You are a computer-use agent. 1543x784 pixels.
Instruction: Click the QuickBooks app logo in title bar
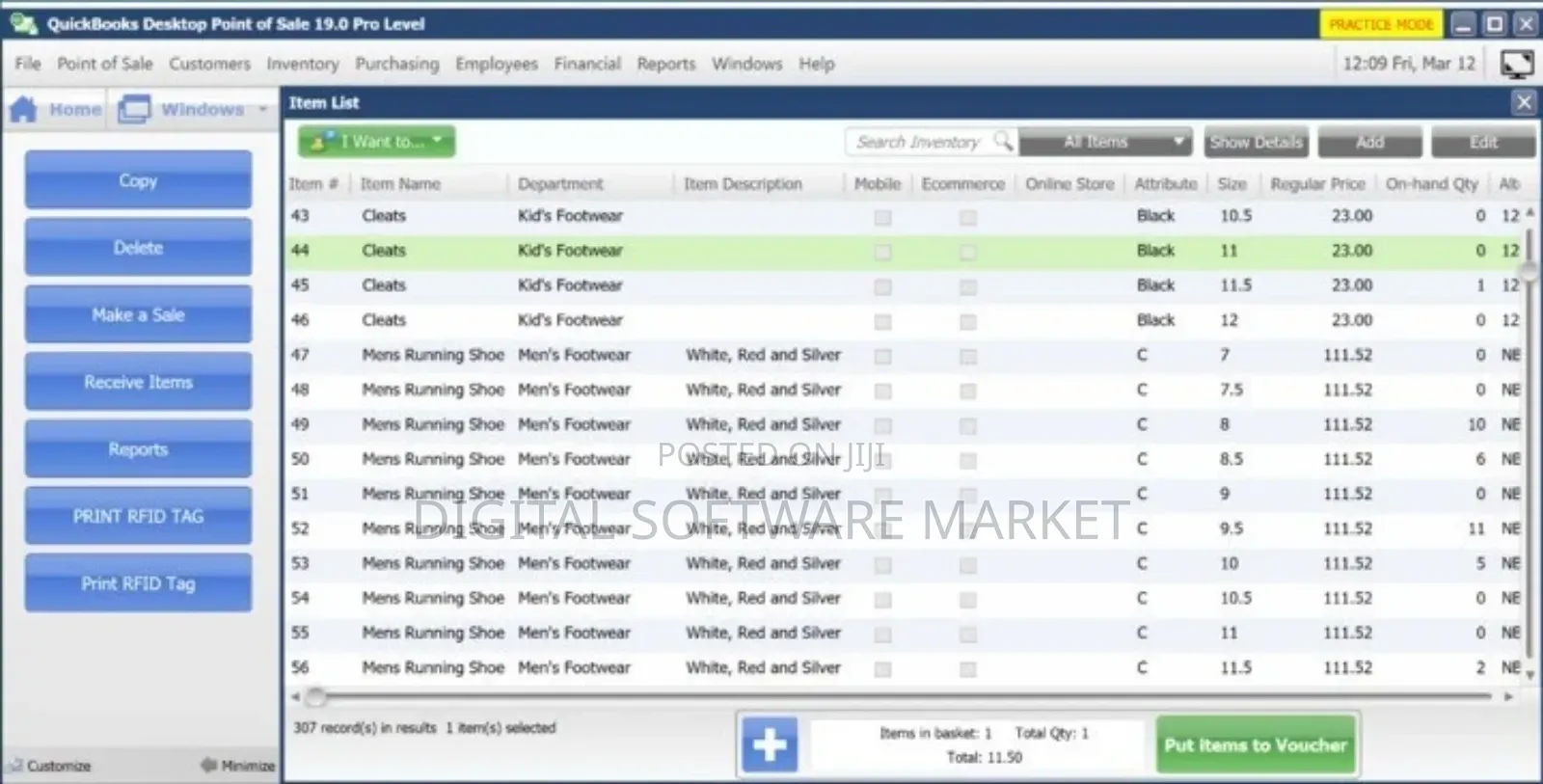coord(23,23)
